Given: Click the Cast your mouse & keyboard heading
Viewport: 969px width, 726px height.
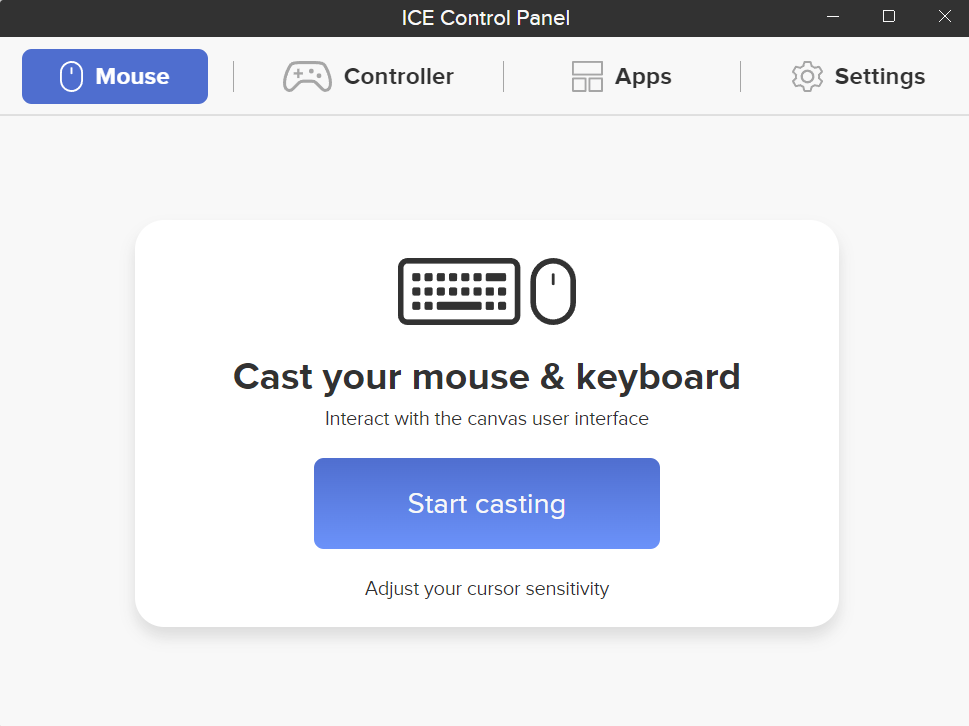Looking at the screenshot, I should click(486, 377).
